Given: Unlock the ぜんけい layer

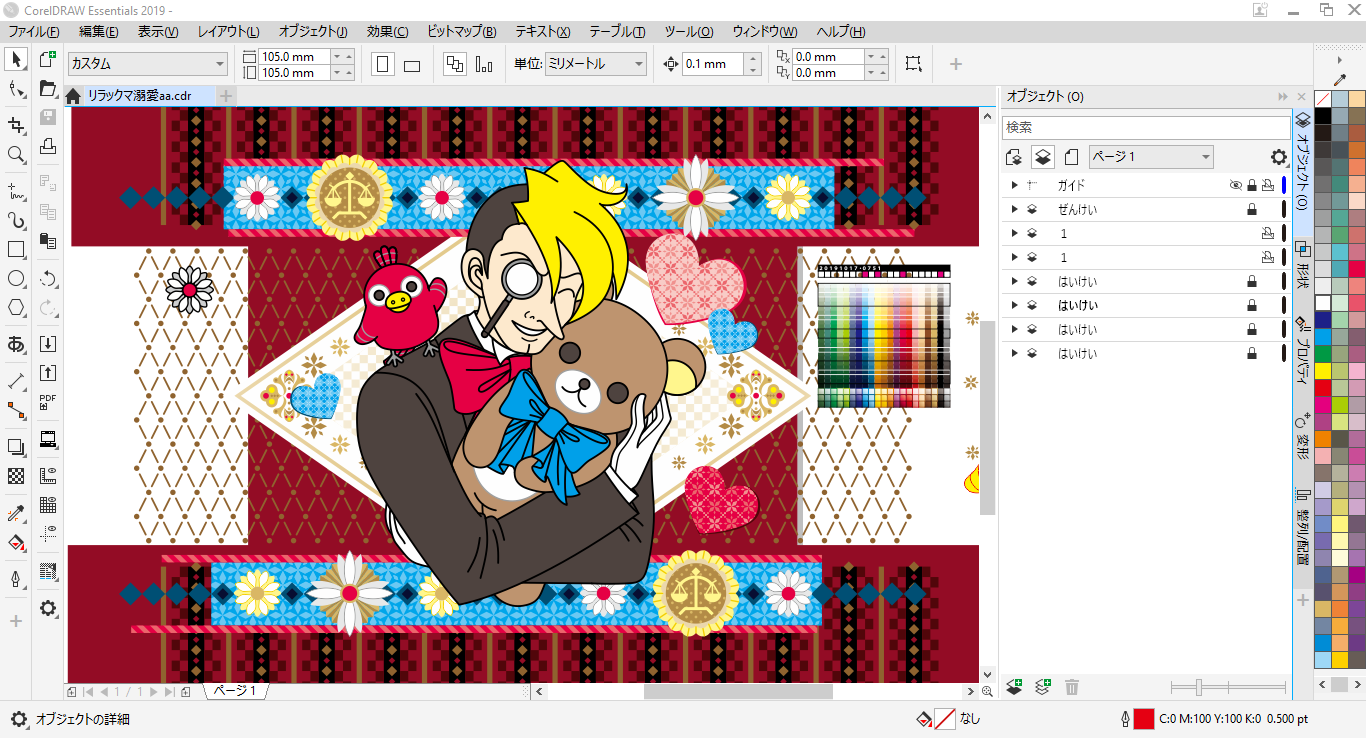Looking at the screenshot, I should click(x=1251, y=209).
